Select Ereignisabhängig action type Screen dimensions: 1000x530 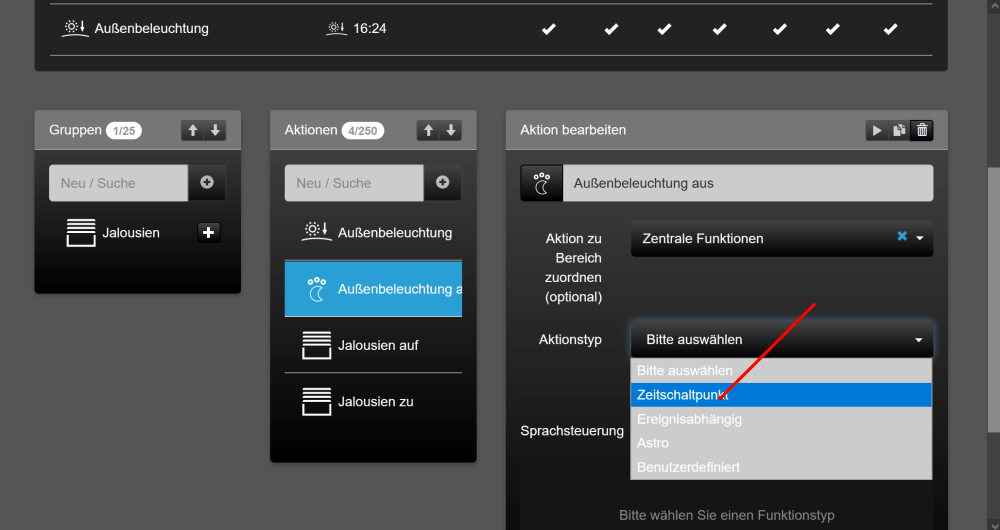(x=781, y=419)
